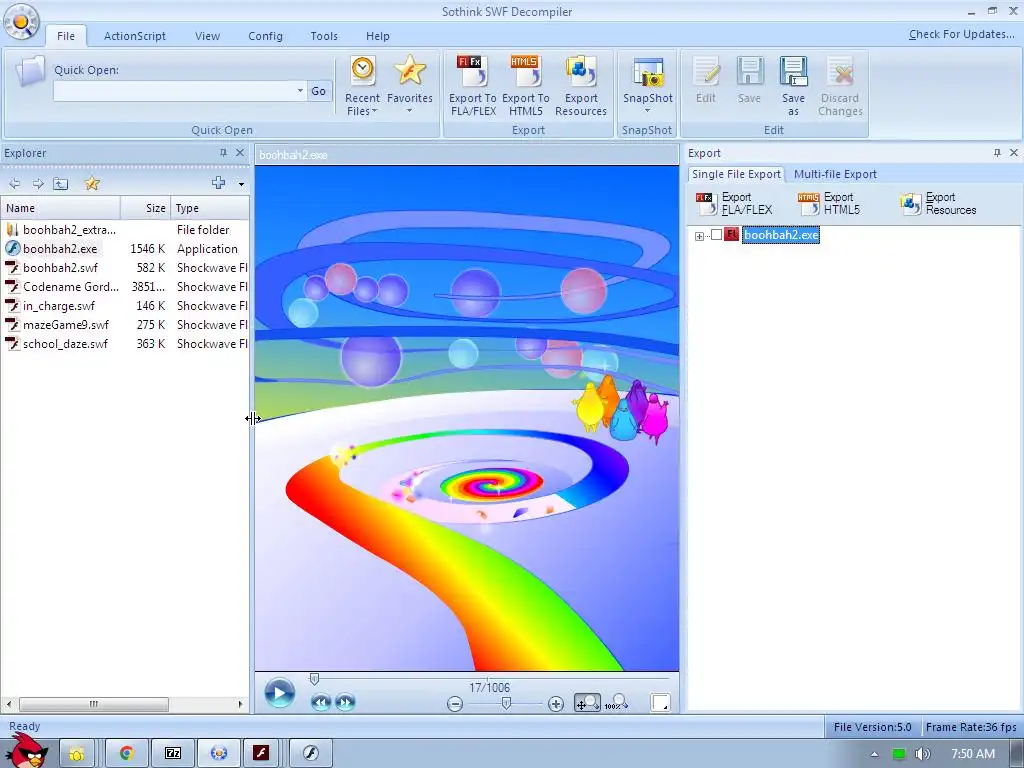Click the zoom in plus button

(556, 704)
